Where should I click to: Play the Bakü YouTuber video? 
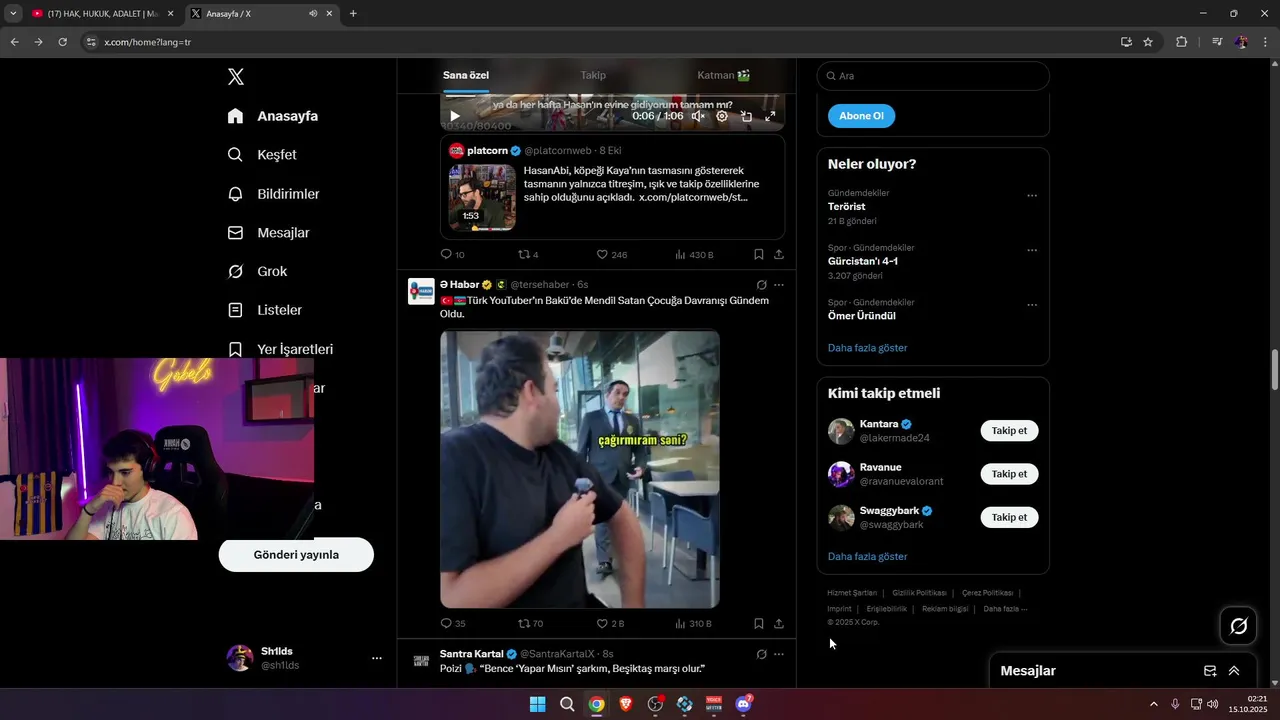click(580, 469)
